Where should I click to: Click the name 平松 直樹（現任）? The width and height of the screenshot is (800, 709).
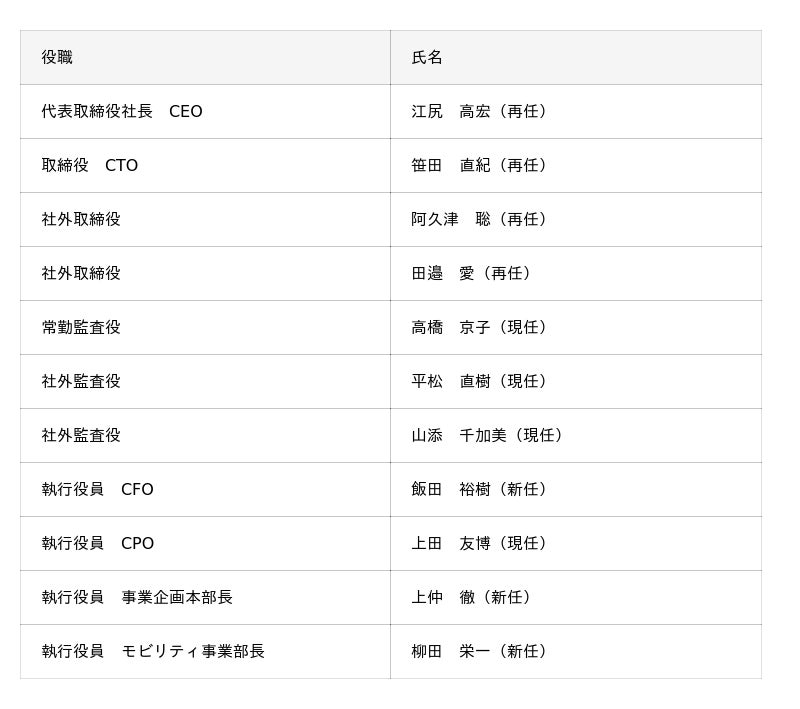click(482, 381)
